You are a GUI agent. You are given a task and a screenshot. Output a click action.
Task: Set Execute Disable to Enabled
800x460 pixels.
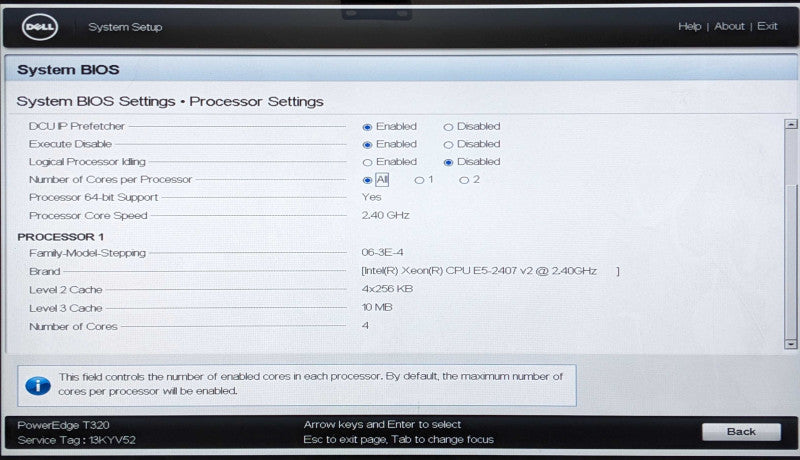[x=367, y=144]
